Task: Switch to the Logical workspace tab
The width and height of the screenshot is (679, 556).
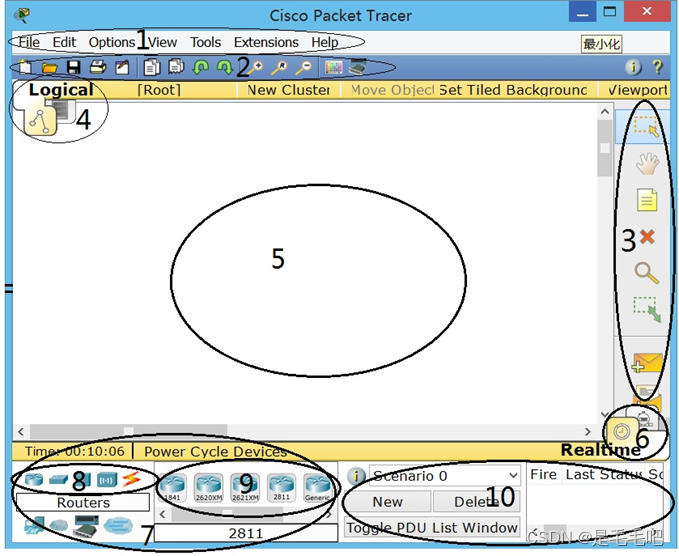Action: [x=61, y=90]
